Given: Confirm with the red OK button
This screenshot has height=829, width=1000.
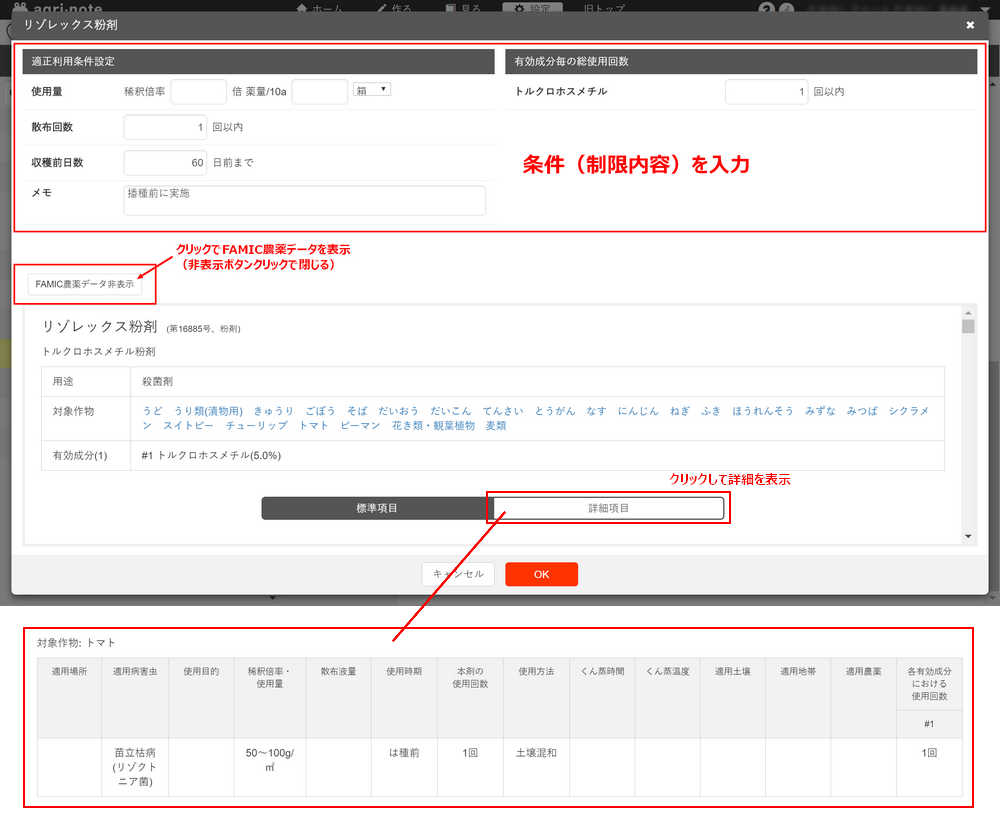Looking at the screenshot, I should click(x=541, y=574).
